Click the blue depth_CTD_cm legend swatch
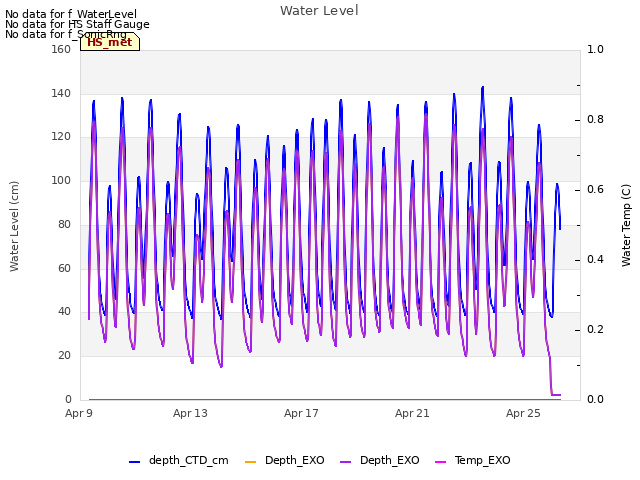This screenshot has width=640, height=480. click(134, 462)
